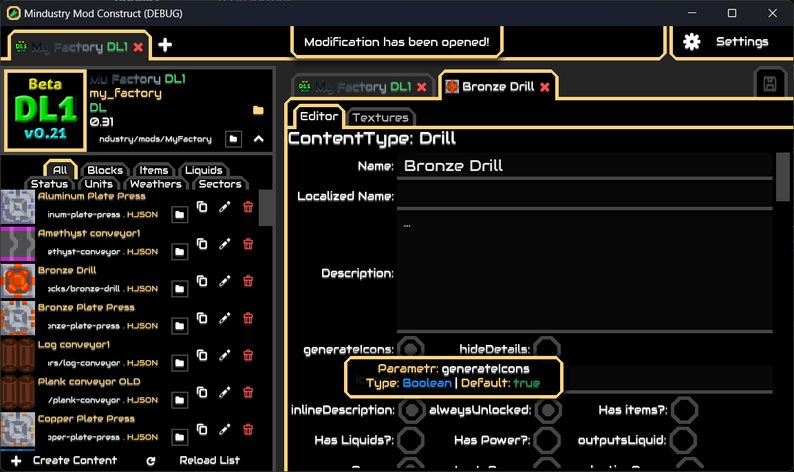Edit Bronze Drill in the list
The width and height of the screenshot is (794, 472).
[x=225, y=281]
